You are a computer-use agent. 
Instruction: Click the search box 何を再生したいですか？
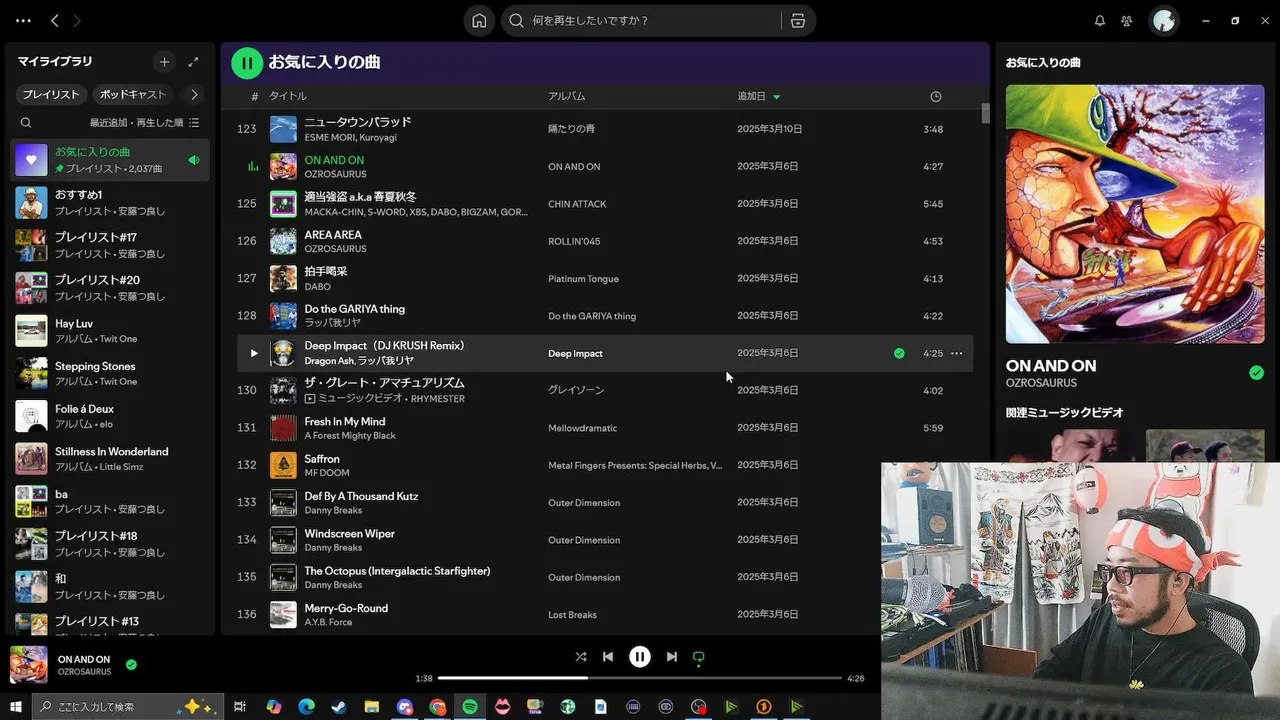[x=640, y=21]
